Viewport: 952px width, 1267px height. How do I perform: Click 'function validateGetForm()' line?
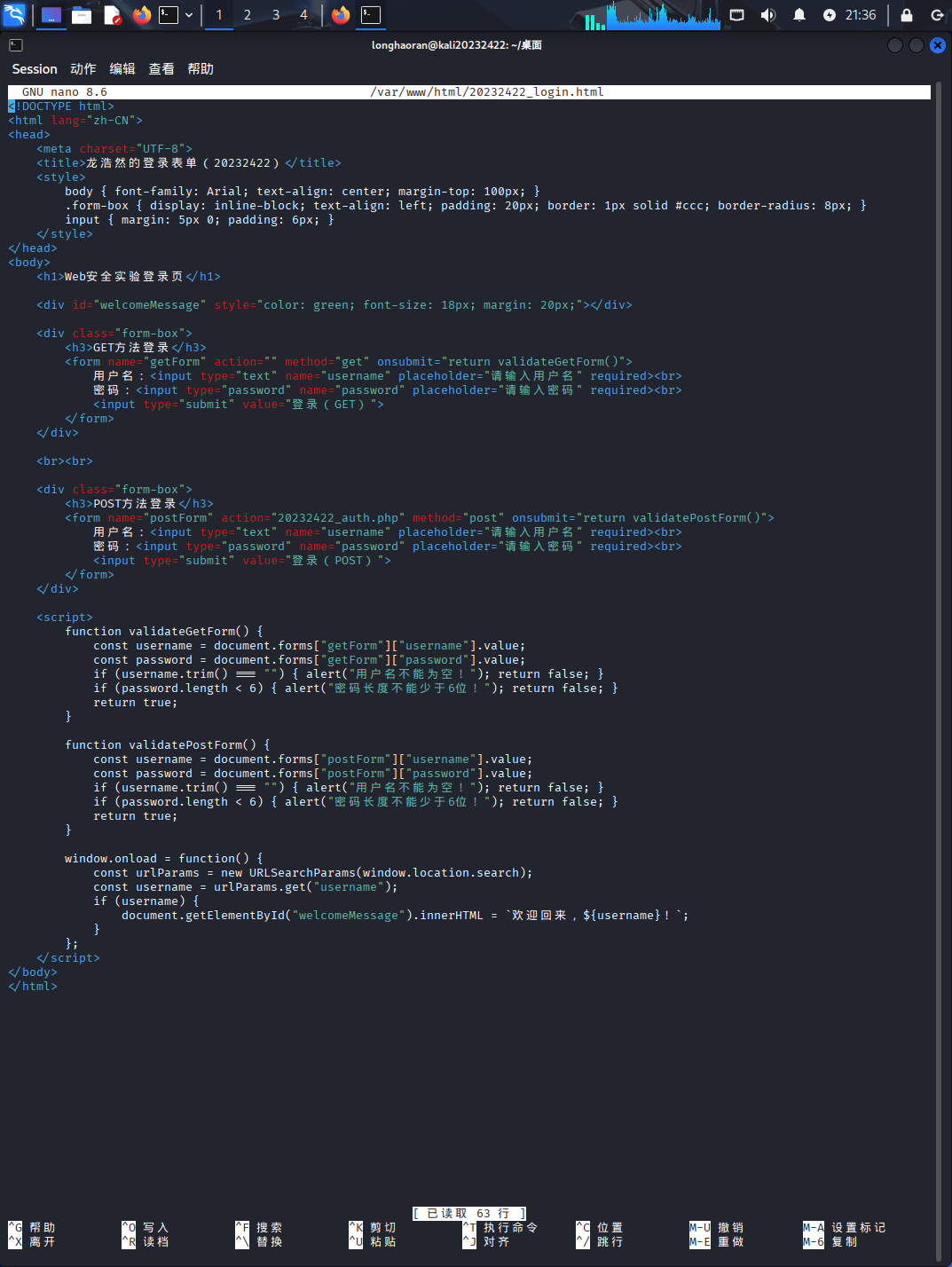164,632
